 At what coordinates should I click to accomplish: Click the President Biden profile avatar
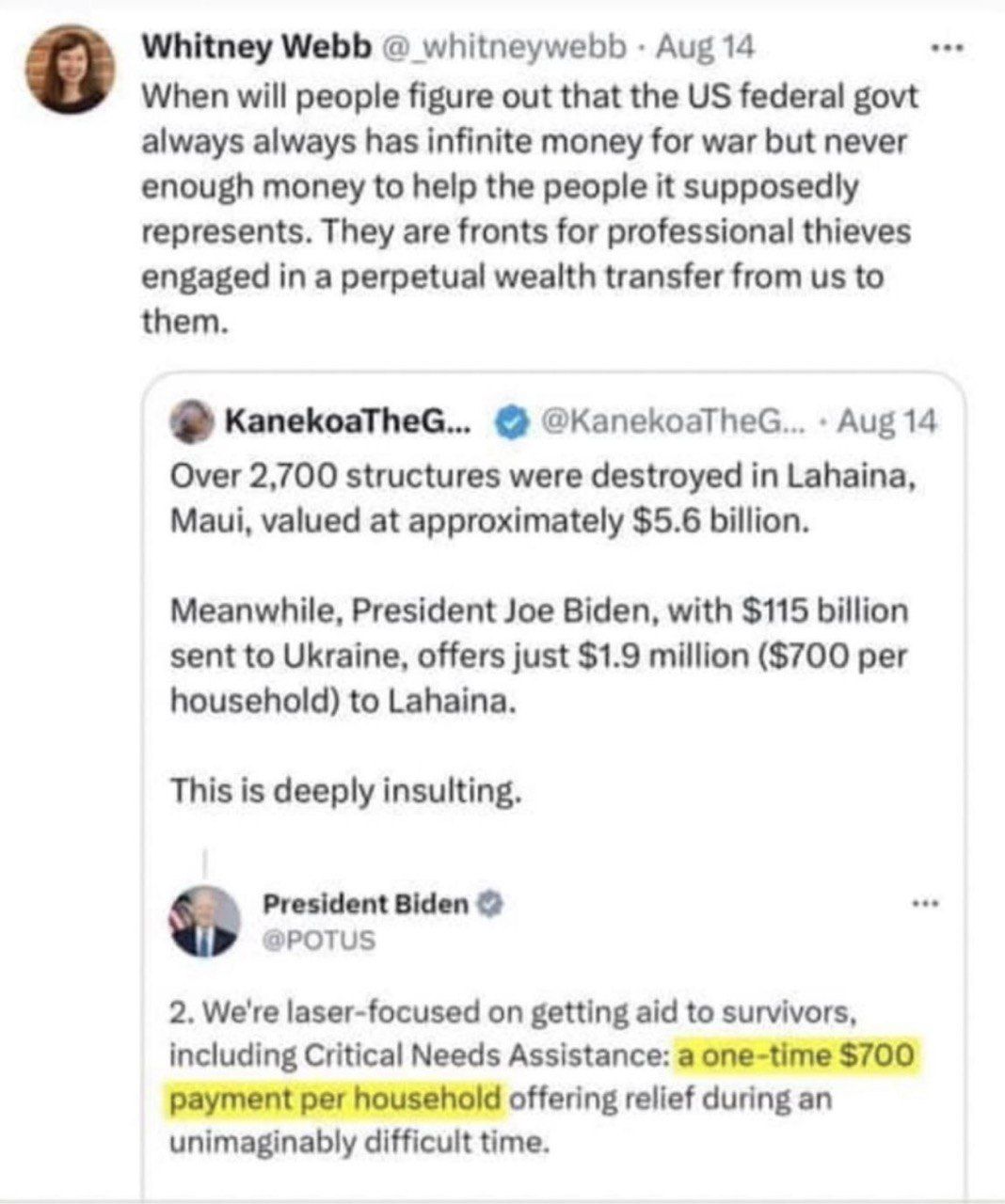pyautogui.click(x=205, y=921)
